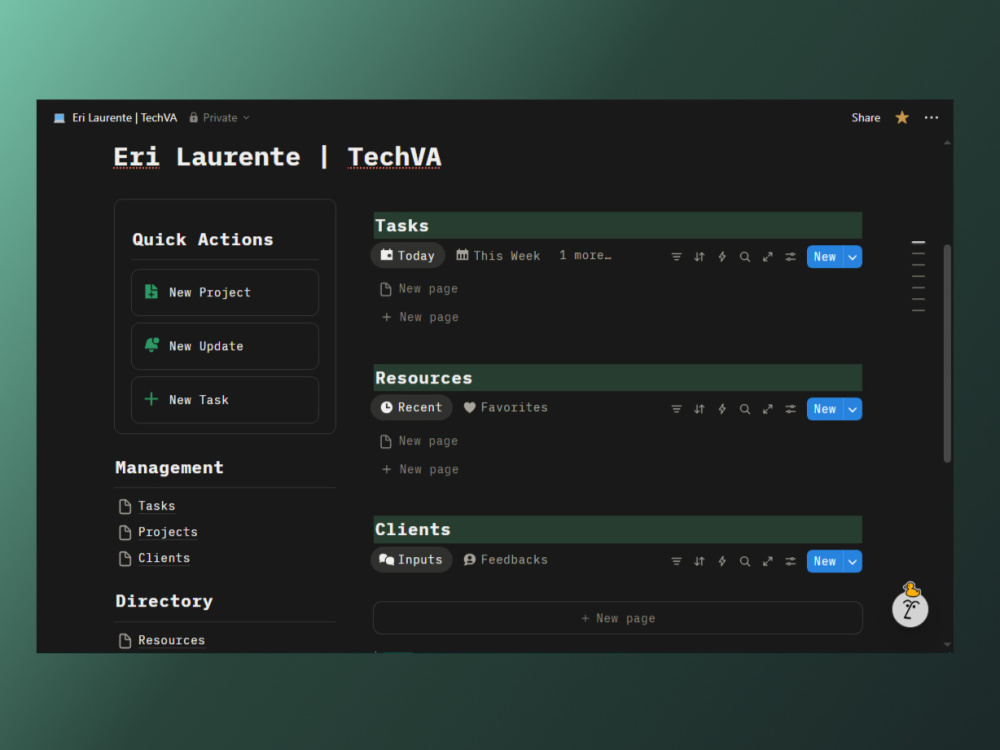Open the Private access dropdown
1000x750 pixels.
pyautogui.click(x=219, y=117)
